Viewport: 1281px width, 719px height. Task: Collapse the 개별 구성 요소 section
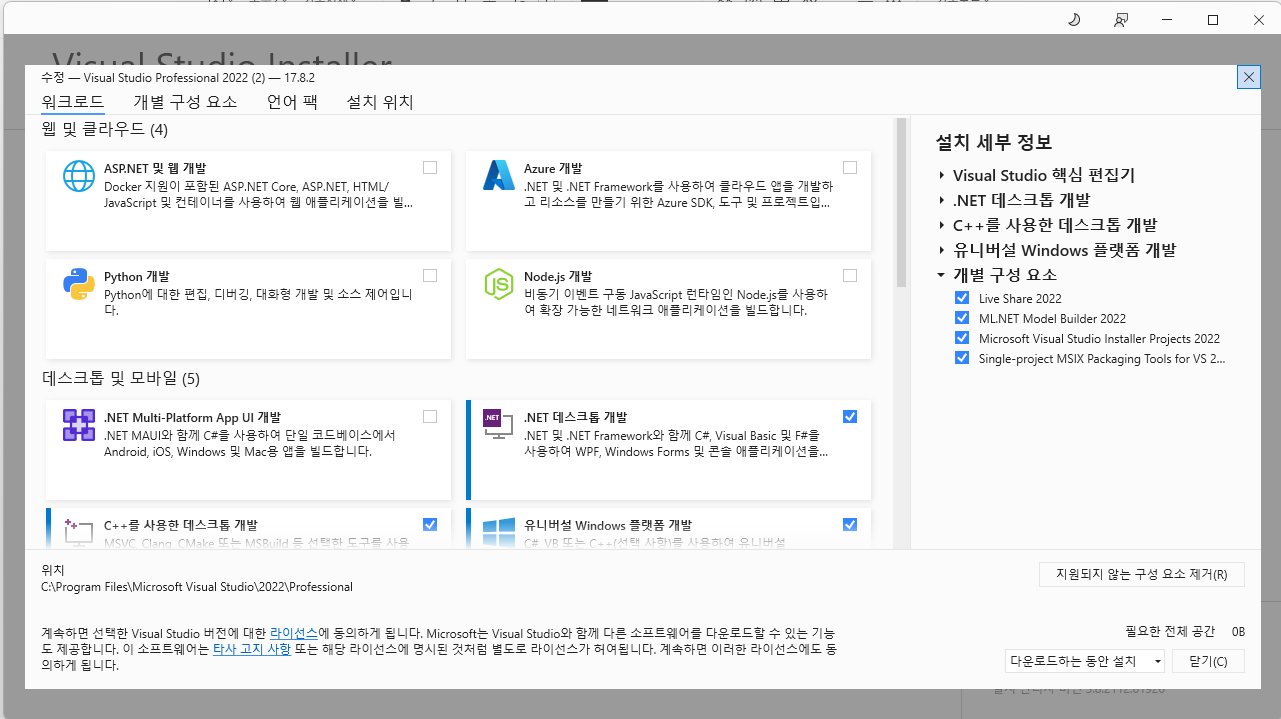[942, 275]
